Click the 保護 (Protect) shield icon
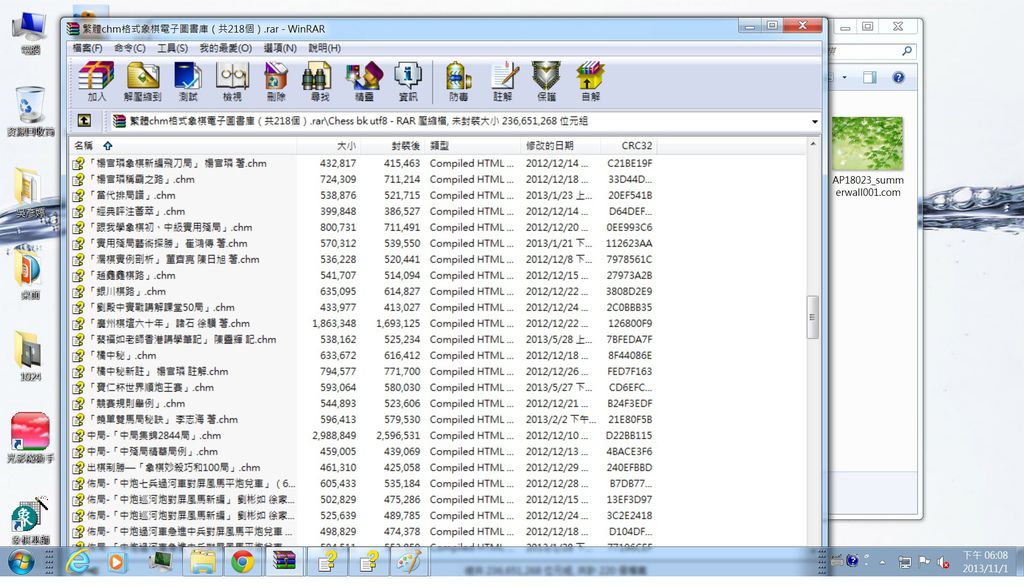The height and width of the screenshot is (586, 1024). pyautogui.click(x=546, y=81)
